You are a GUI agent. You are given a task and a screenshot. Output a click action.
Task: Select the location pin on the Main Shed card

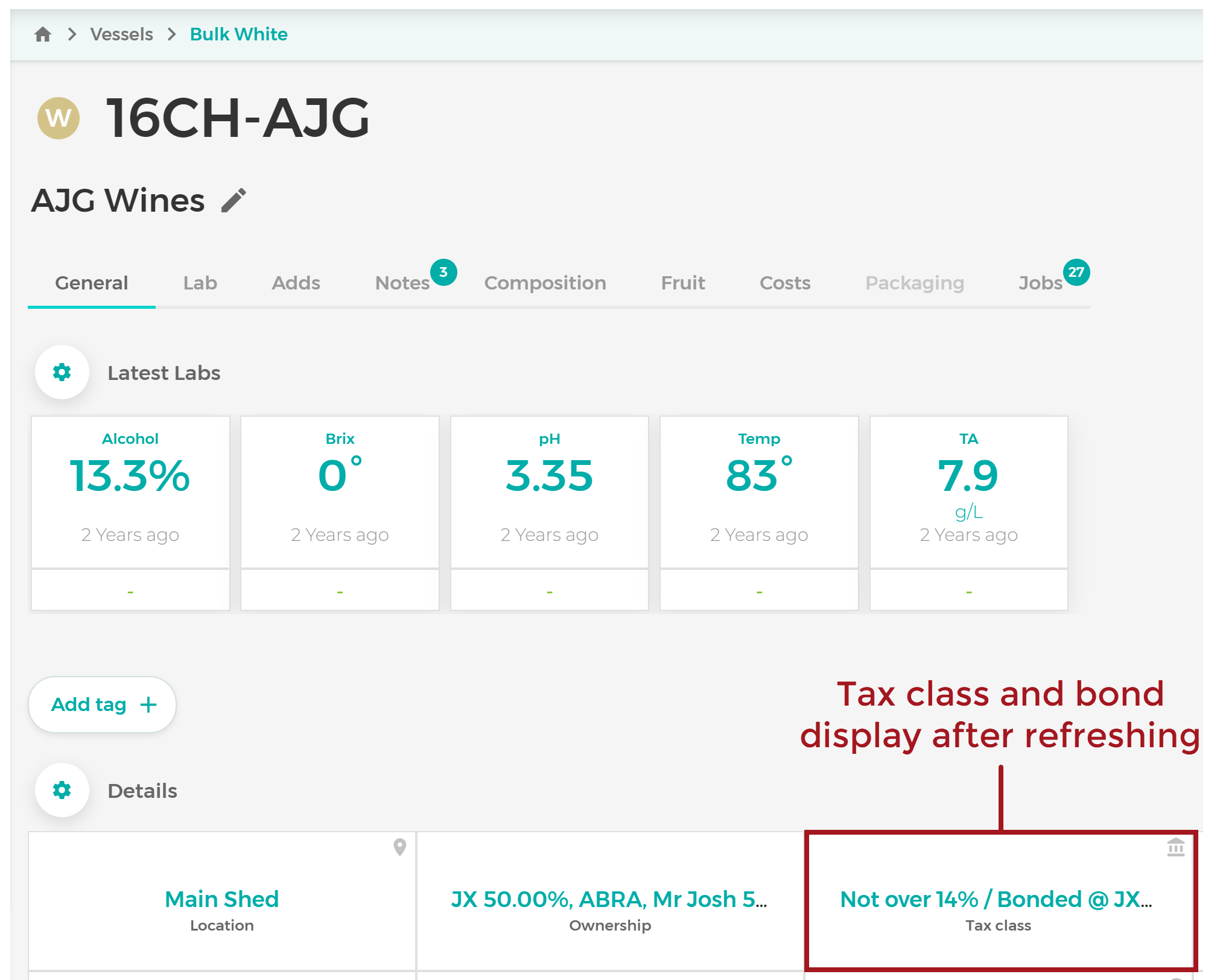tap(399, 847)
